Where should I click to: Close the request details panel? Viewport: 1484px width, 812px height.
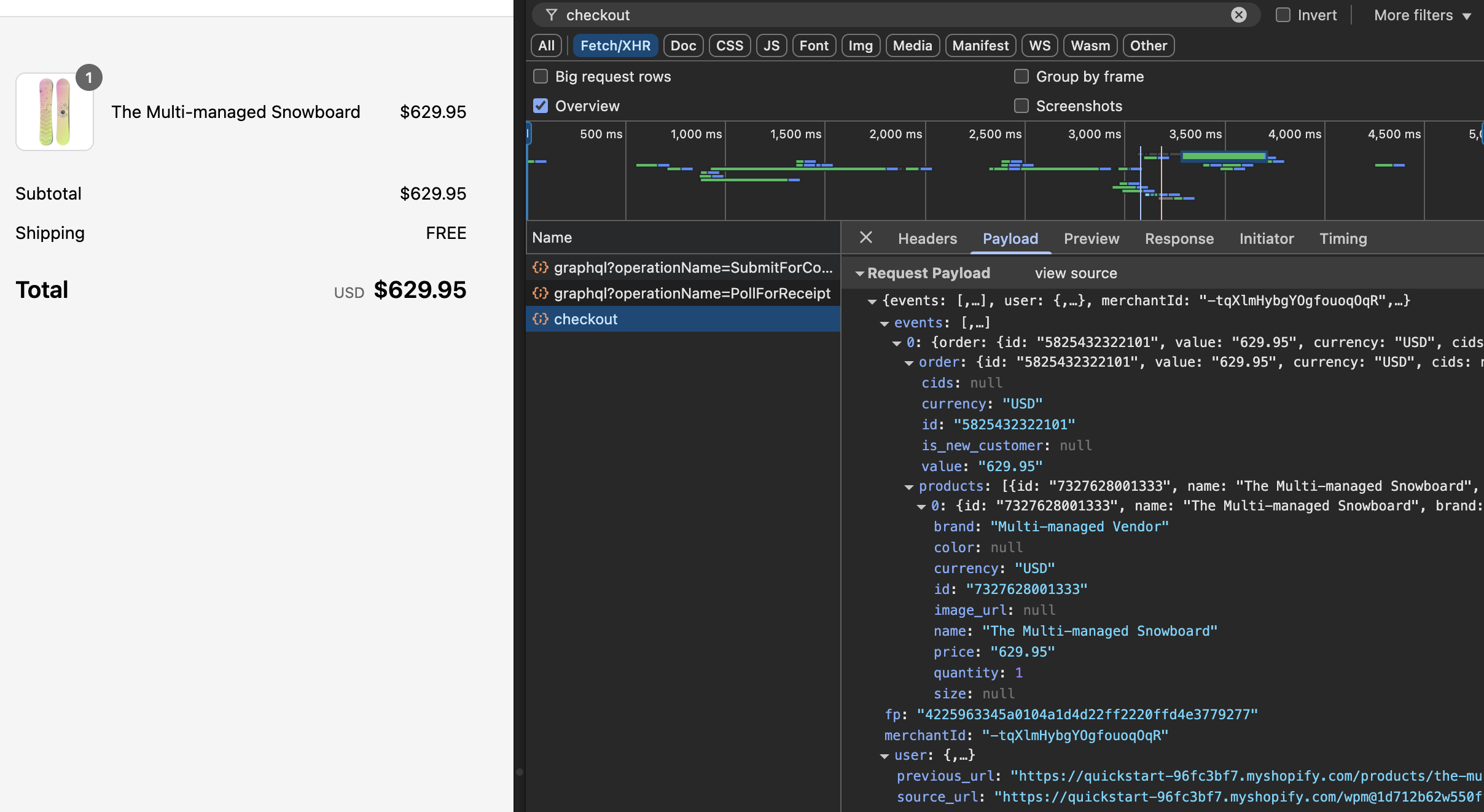click(865, 238)
